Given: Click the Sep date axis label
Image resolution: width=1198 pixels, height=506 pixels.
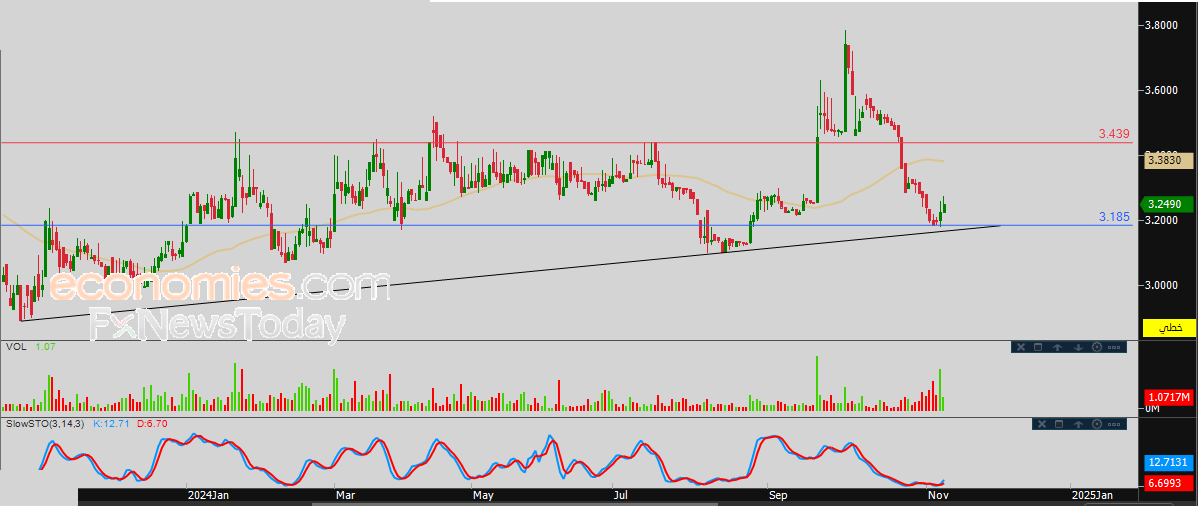Looking at the screenshot, I should 779,495.
